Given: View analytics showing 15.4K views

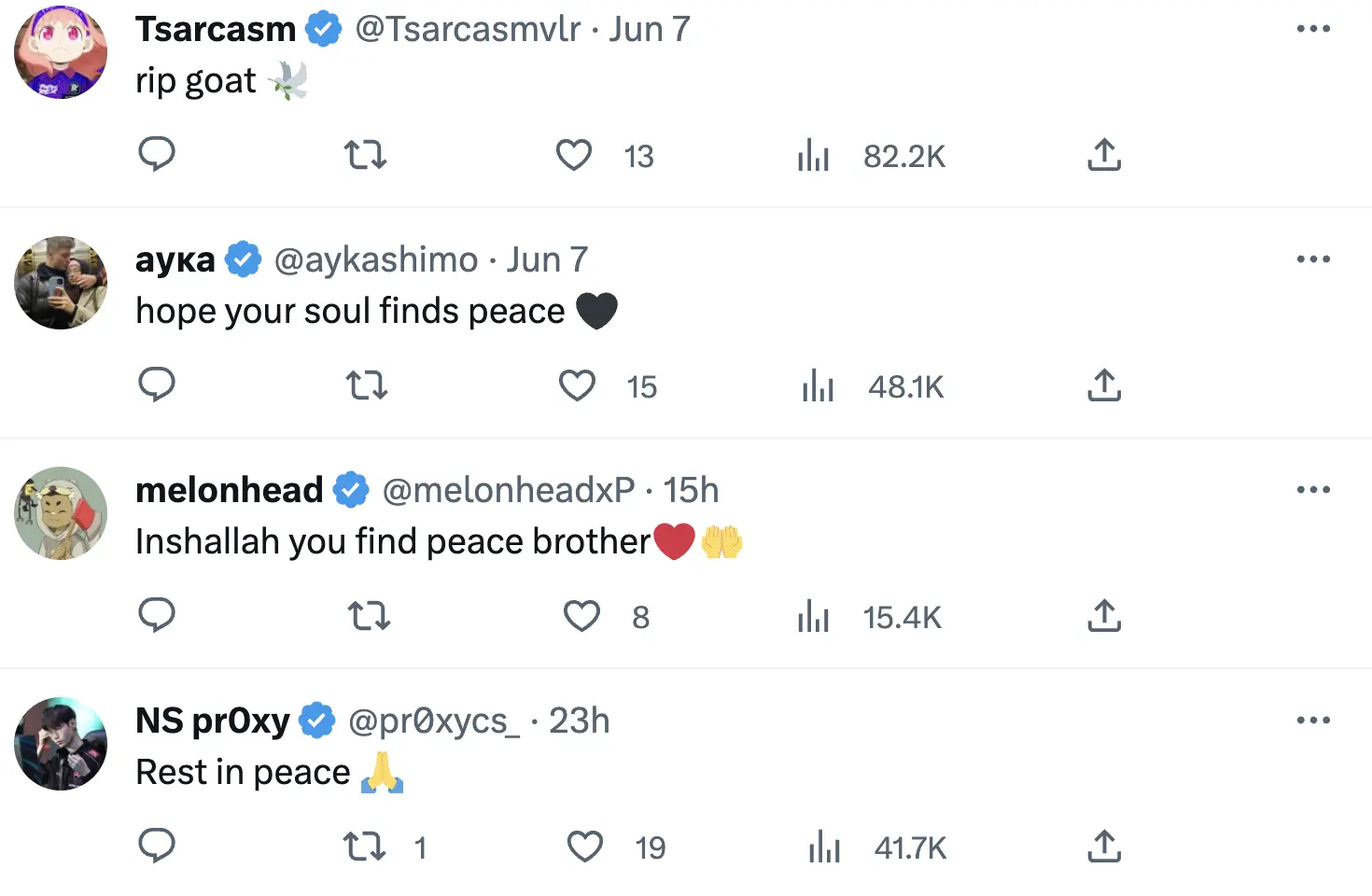Looking at the screenshot, I should 814,616.
